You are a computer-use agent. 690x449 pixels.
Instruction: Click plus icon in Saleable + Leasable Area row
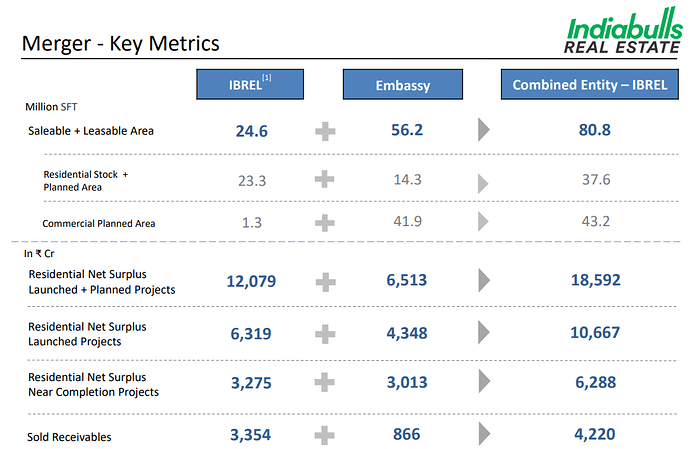(x=325, y=130)
